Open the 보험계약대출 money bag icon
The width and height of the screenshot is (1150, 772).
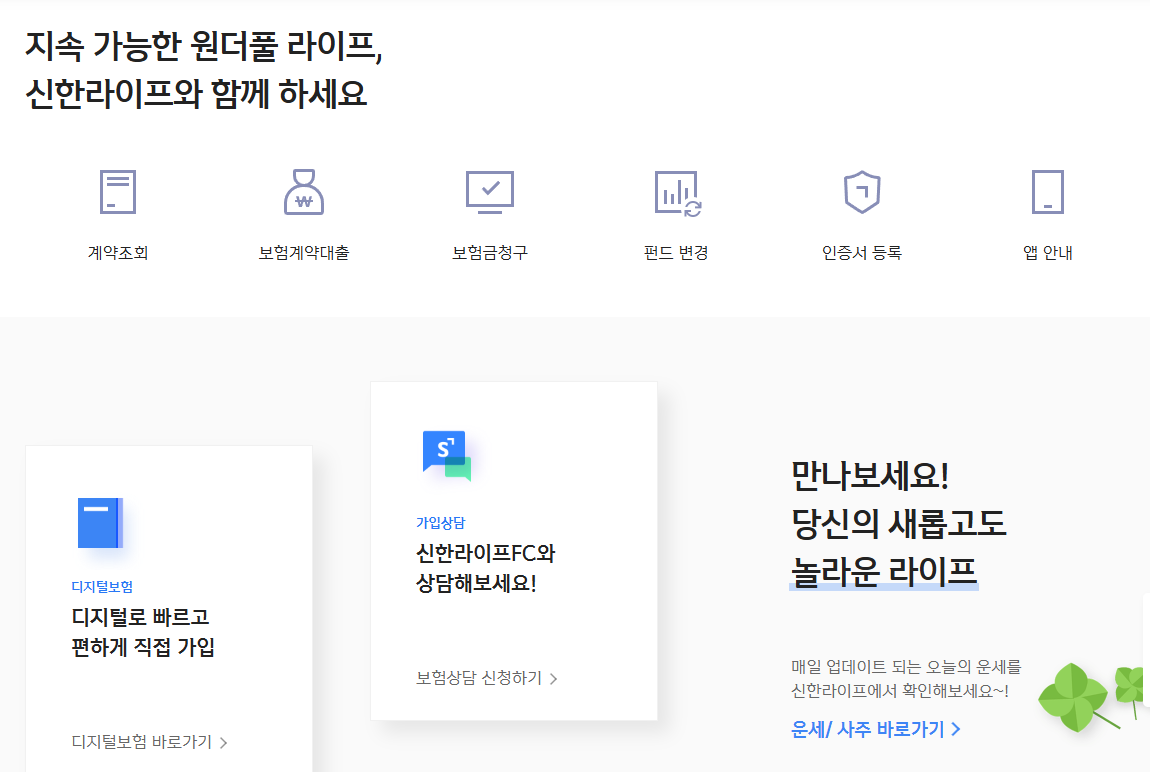pos(304,191)
